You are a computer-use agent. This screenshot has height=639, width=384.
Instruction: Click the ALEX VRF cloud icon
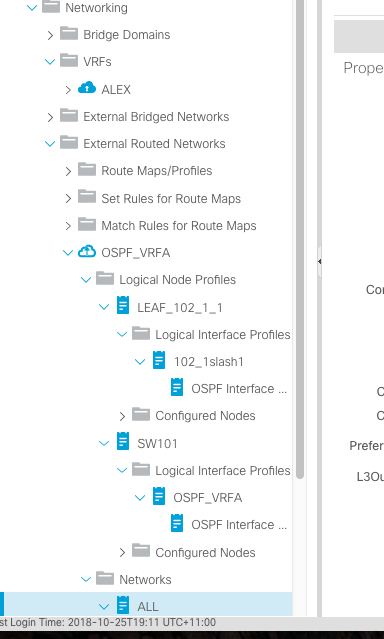(87, 88)
